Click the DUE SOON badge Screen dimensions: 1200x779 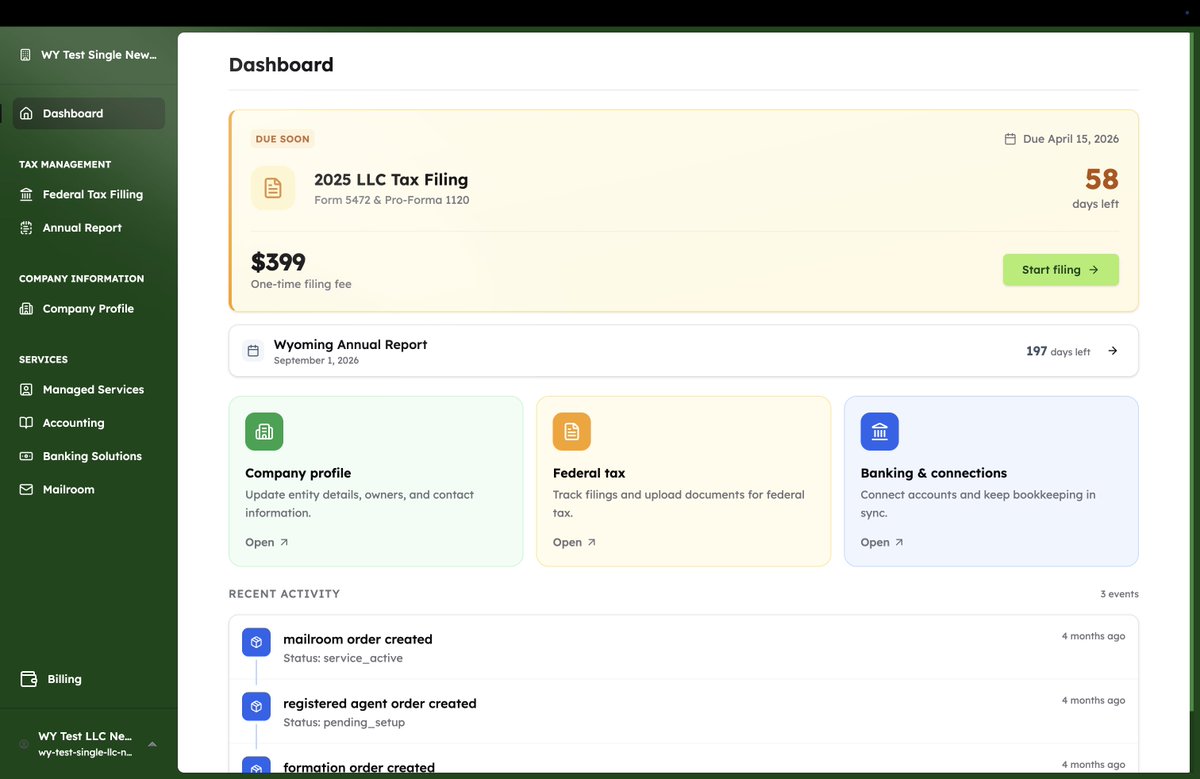click(x=282, y=139)
